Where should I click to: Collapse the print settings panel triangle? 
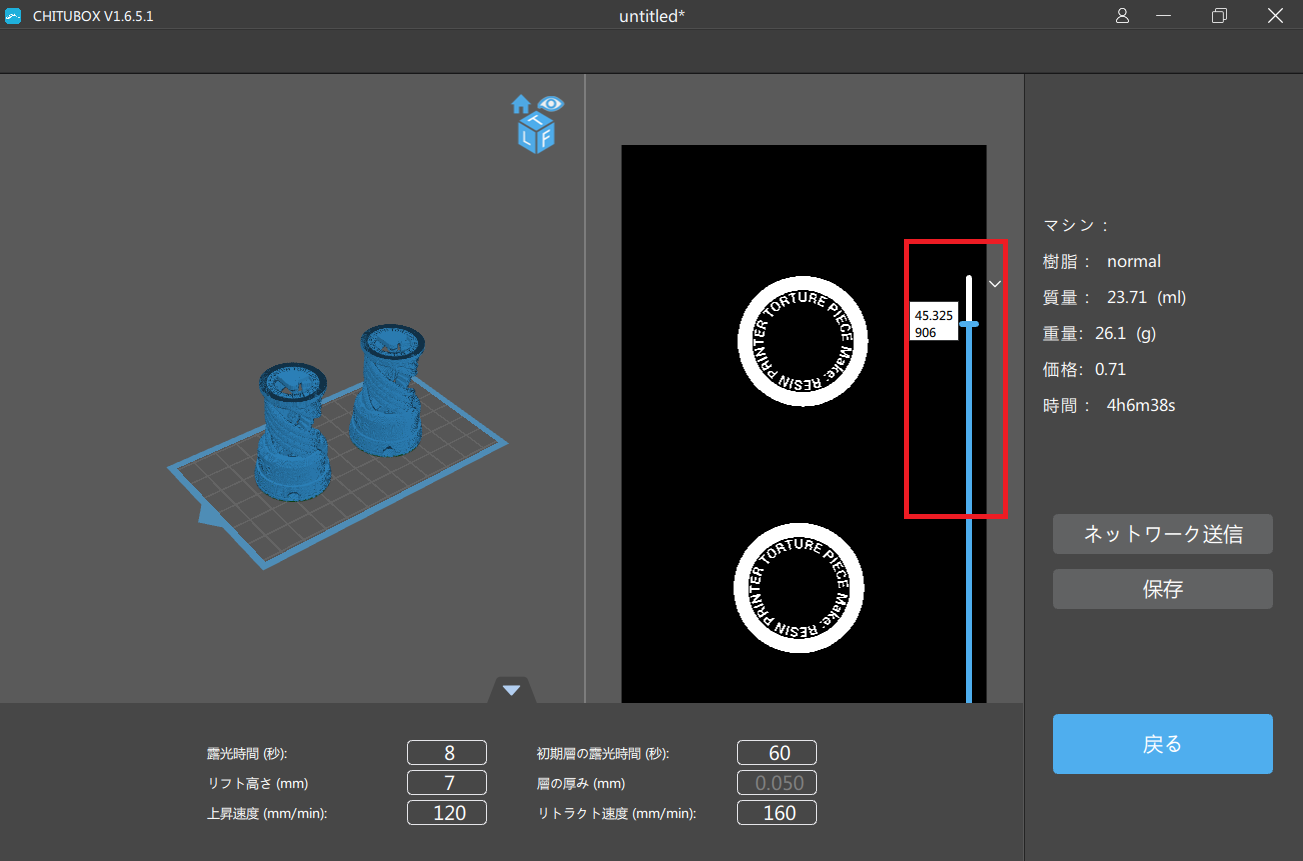tap(512, 690)
